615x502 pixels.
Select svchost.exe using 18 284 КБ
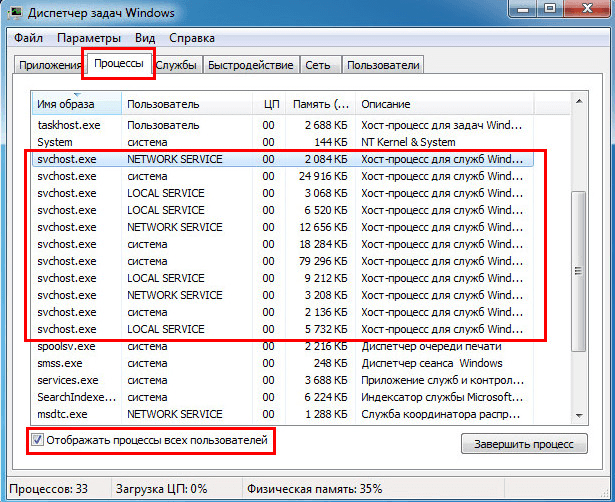tap(282, 244)
